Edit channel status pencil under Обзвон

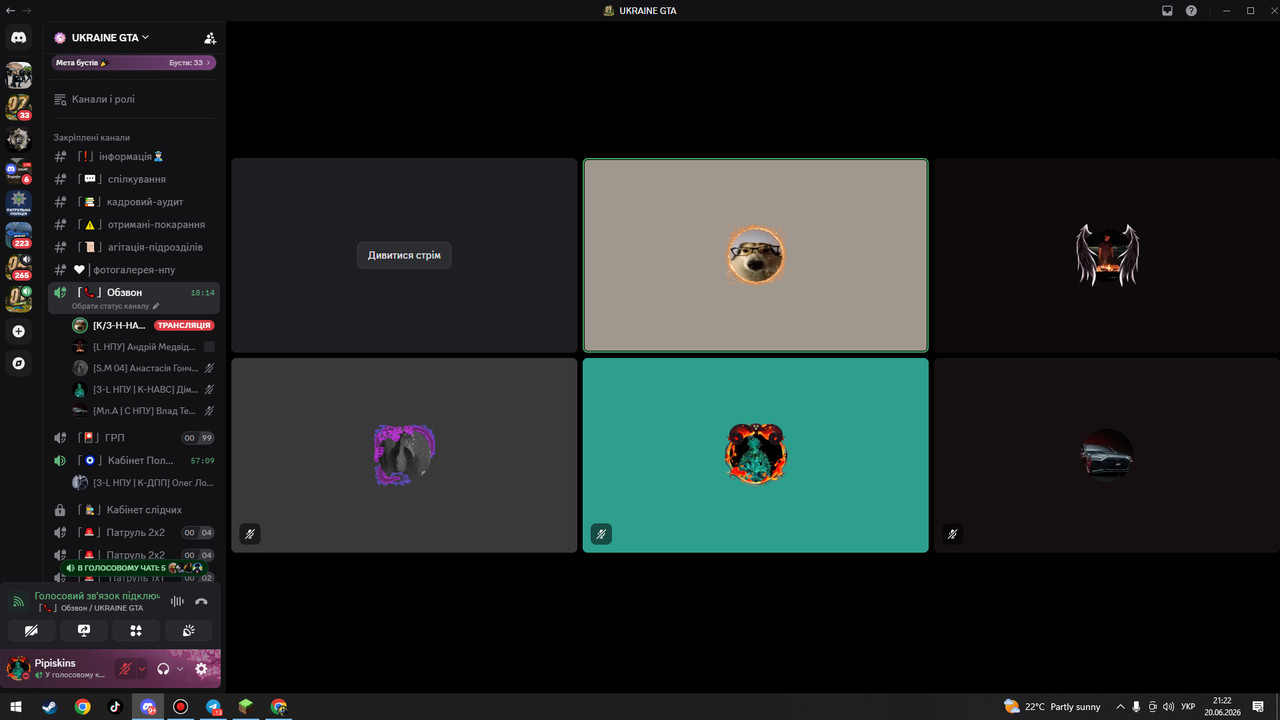click(x=156, y=306)
